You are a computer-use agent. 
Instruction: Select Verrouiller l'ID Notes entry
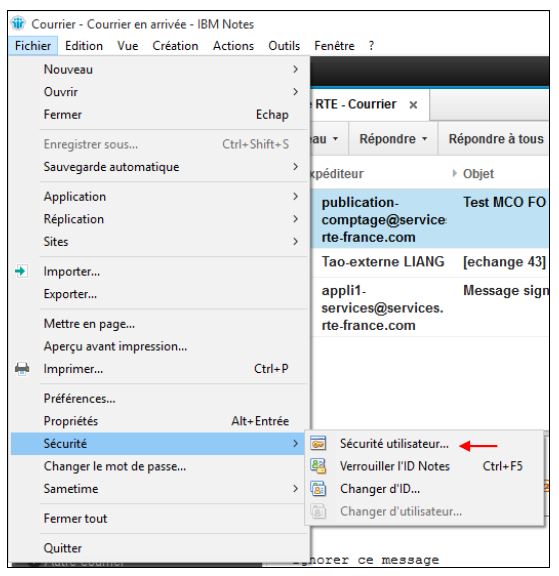(x=425, y=466)
